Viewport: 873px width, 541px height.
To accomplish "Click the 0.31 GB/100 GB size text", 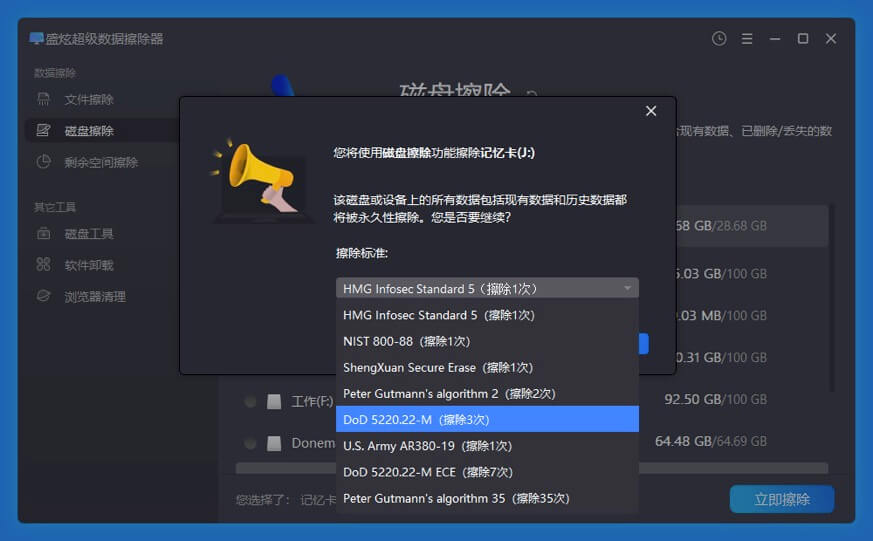I will [x=722, y=357].
